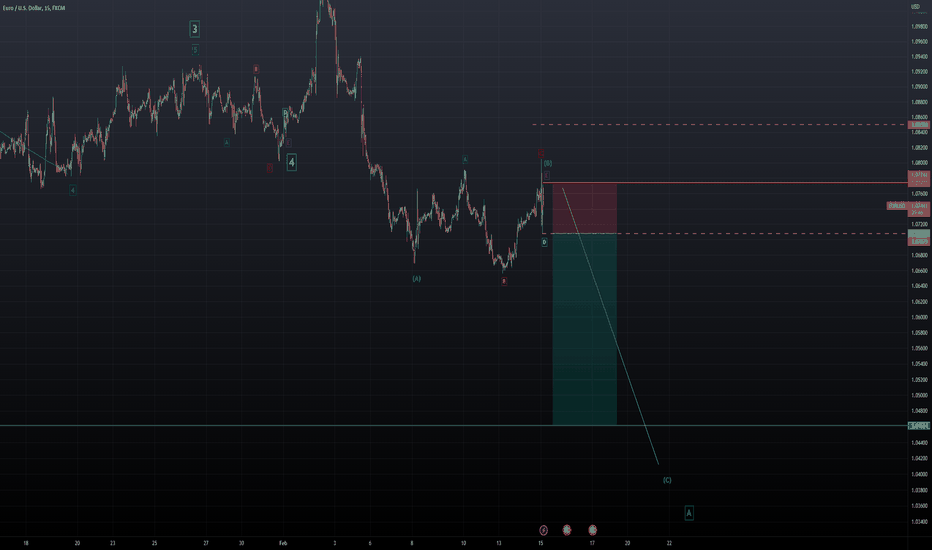Select the green profit target zone
This screenshot has width=932, height=550.
[584, 329]
